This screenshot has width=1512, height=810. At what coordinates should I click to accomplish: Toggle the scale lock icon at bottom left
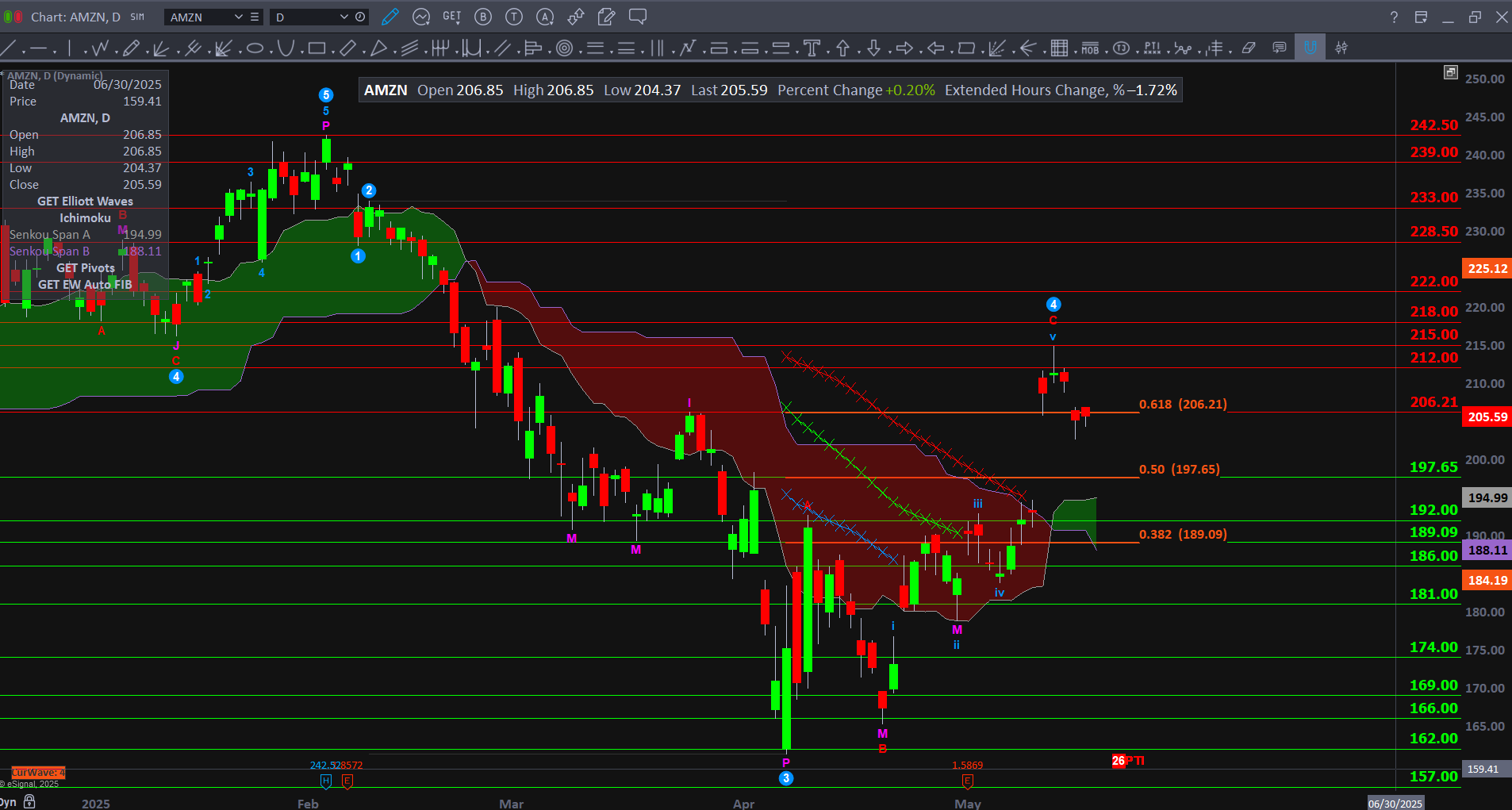pyautogui.click(x=29, y=801)
